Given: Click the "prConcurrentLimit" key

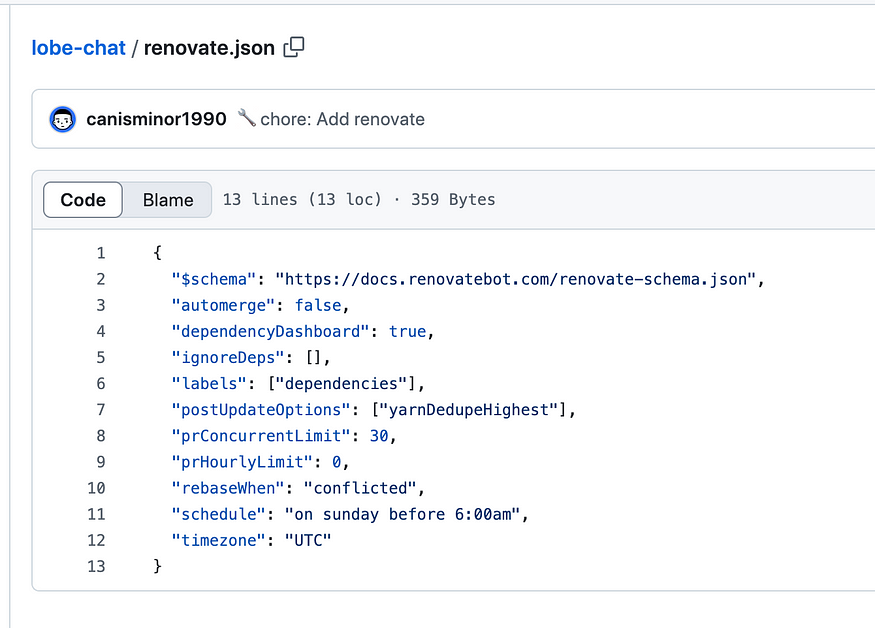Looking at the screenshot, I should pos(261,436).
